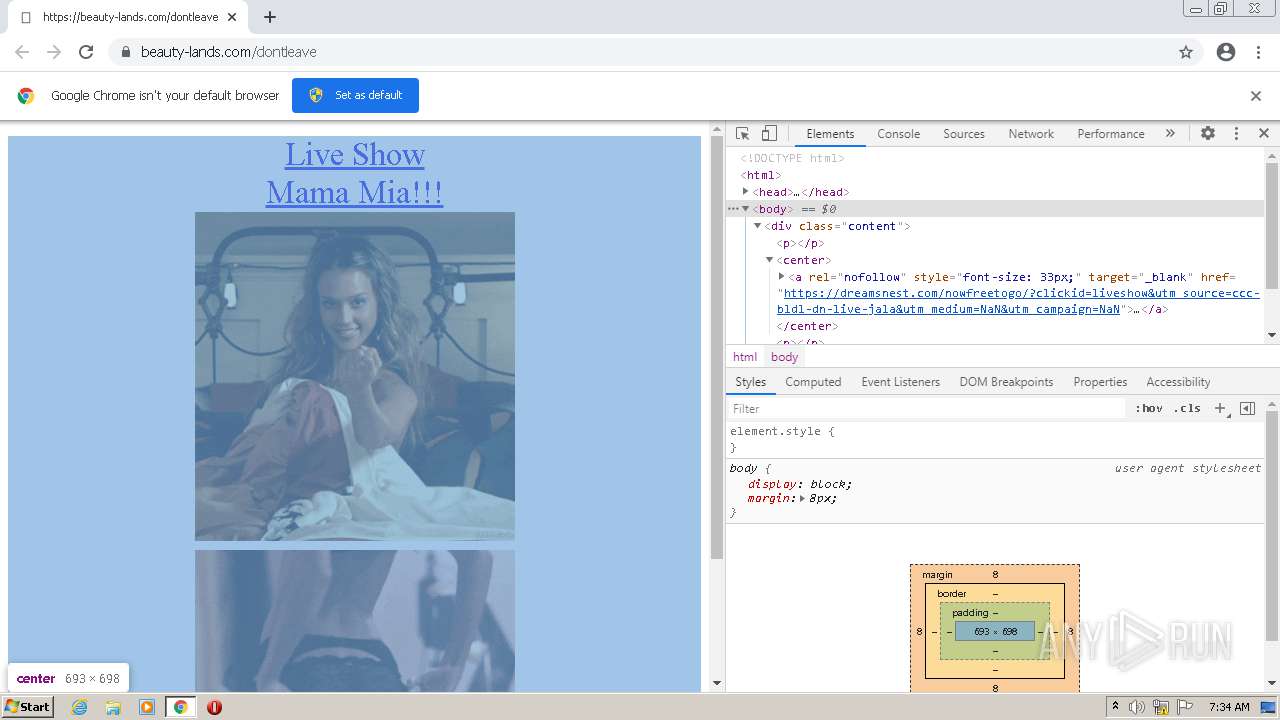Go forward in history
1280x720 pixels.
click(x=54, y=52)
